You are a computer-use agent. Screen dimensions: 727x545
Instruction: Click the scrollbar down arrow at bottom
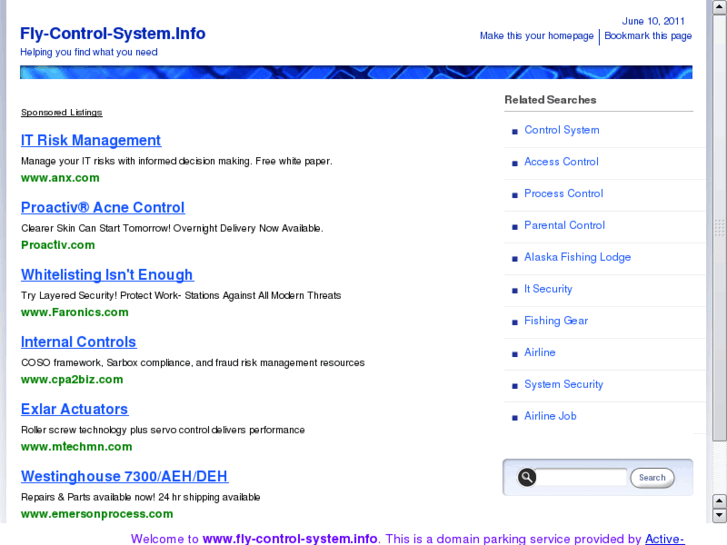pyautogui.click(x=719, y=515)
